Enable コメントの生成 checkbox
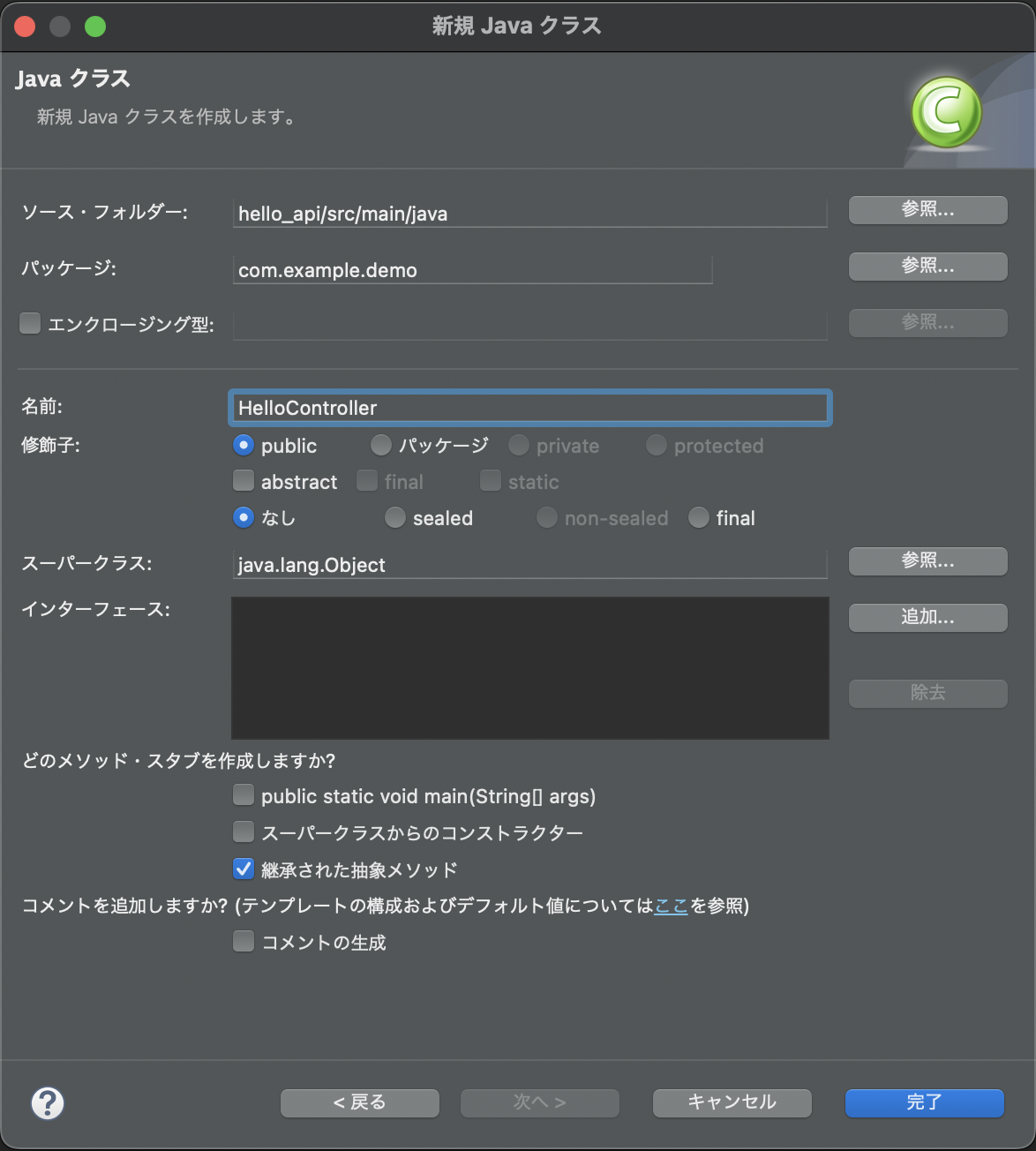Screen dimensions: 1036x1151 pyautogui.click(x=243, y=942)
